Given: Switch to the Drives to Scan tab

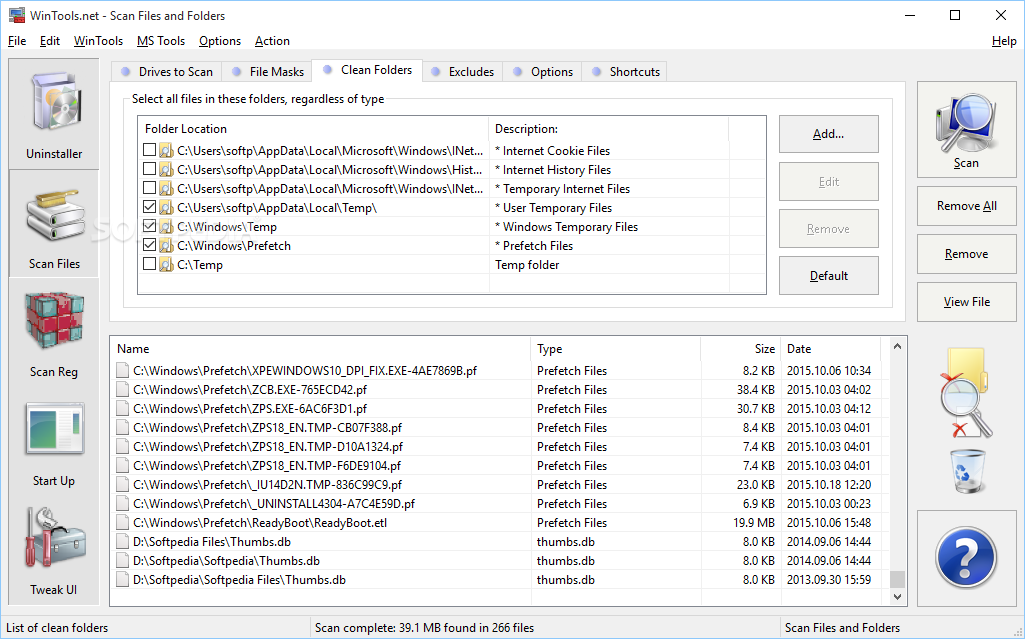Looking at the screenshot, I should pyautogui.click(x=167, y=71).
